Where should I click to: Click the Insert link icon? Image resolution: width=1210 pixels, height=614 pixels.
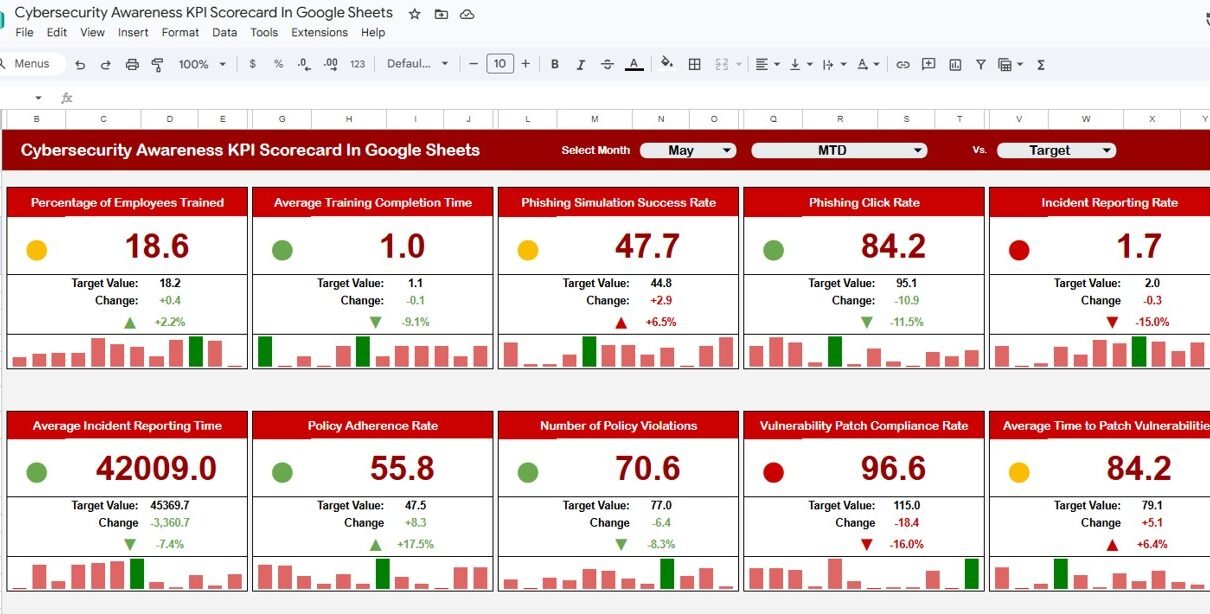click(x=903, y=64)
